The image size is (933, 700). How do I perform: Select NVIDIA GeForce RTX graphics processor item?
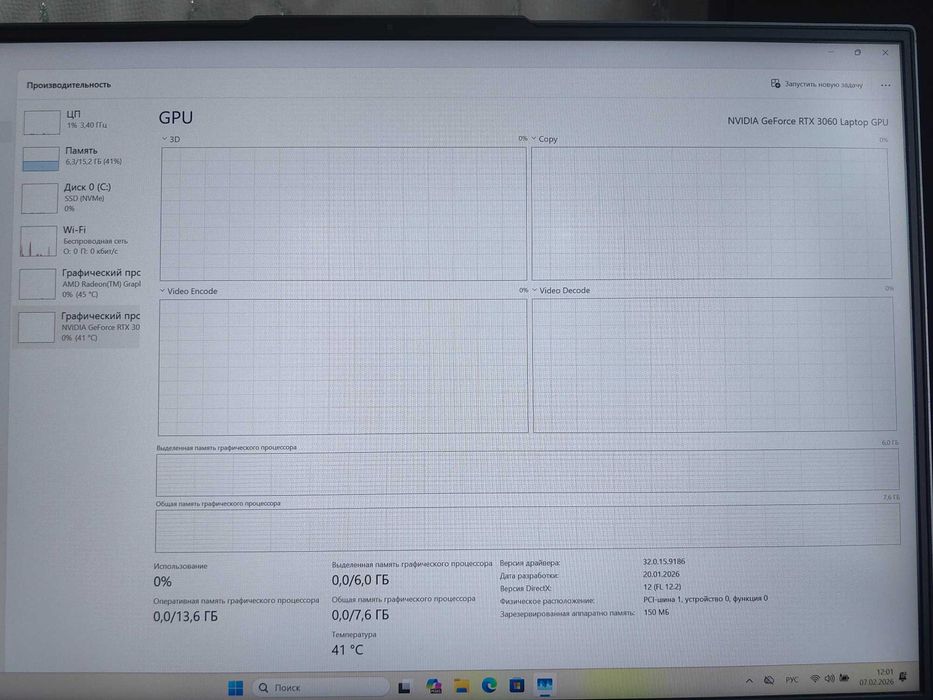click(x=77, y=326)
